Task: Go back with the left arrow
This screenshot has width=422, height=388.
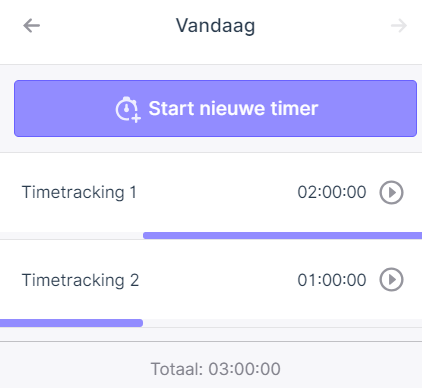Action: [32, 26]
